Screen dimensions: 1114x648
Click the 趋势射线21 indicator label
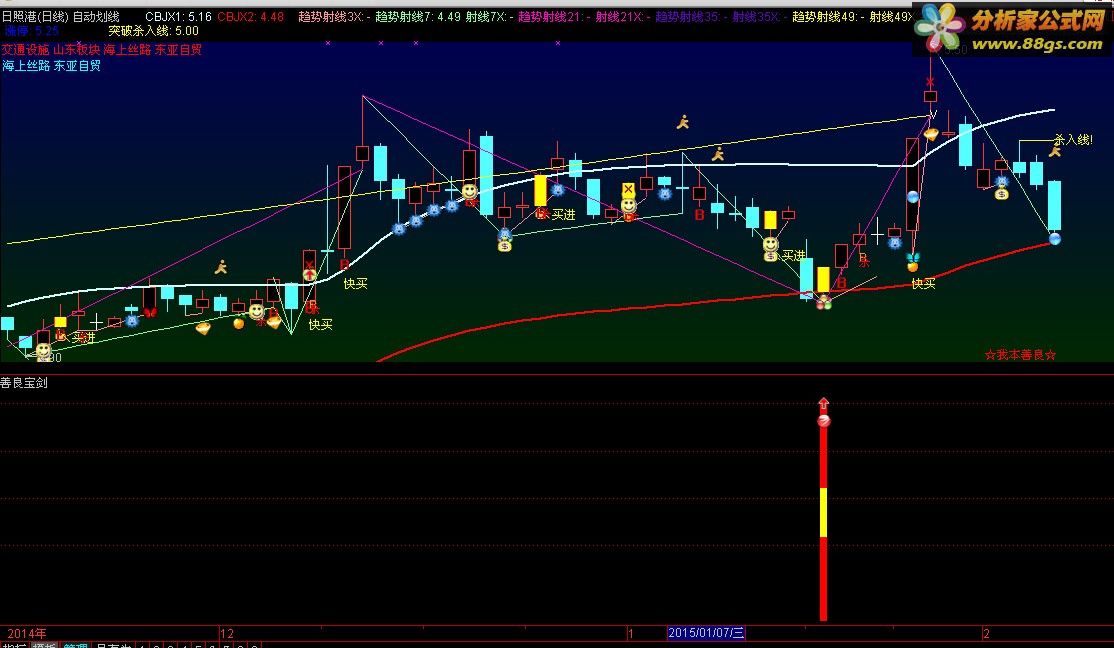click(x=551, y=16)
